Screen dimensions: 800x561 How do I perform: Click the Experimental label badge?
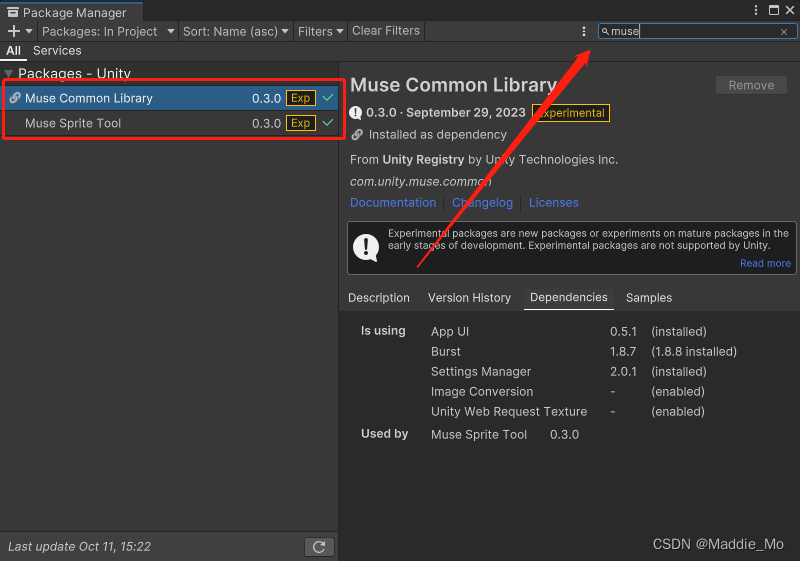tap(571, 113)
